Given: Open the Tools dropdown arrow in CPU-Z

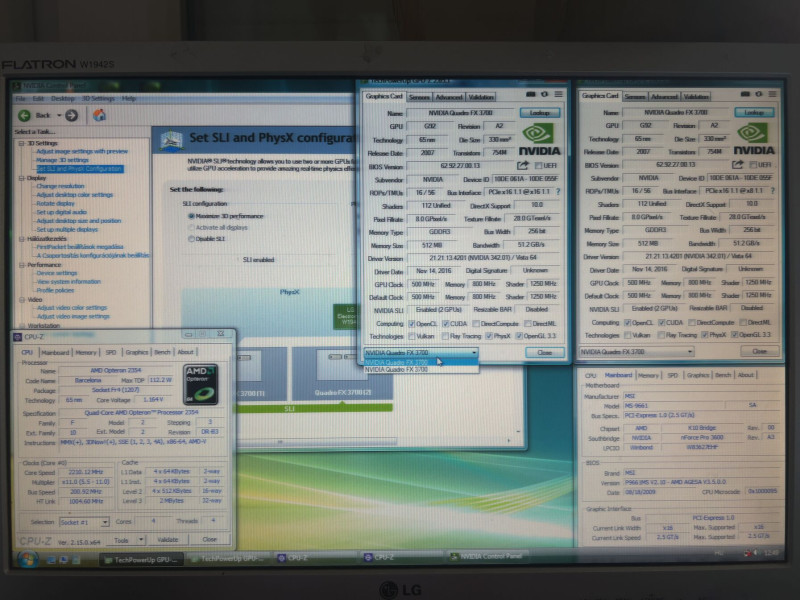Looking at the screenshot, I should coord(141,539).
